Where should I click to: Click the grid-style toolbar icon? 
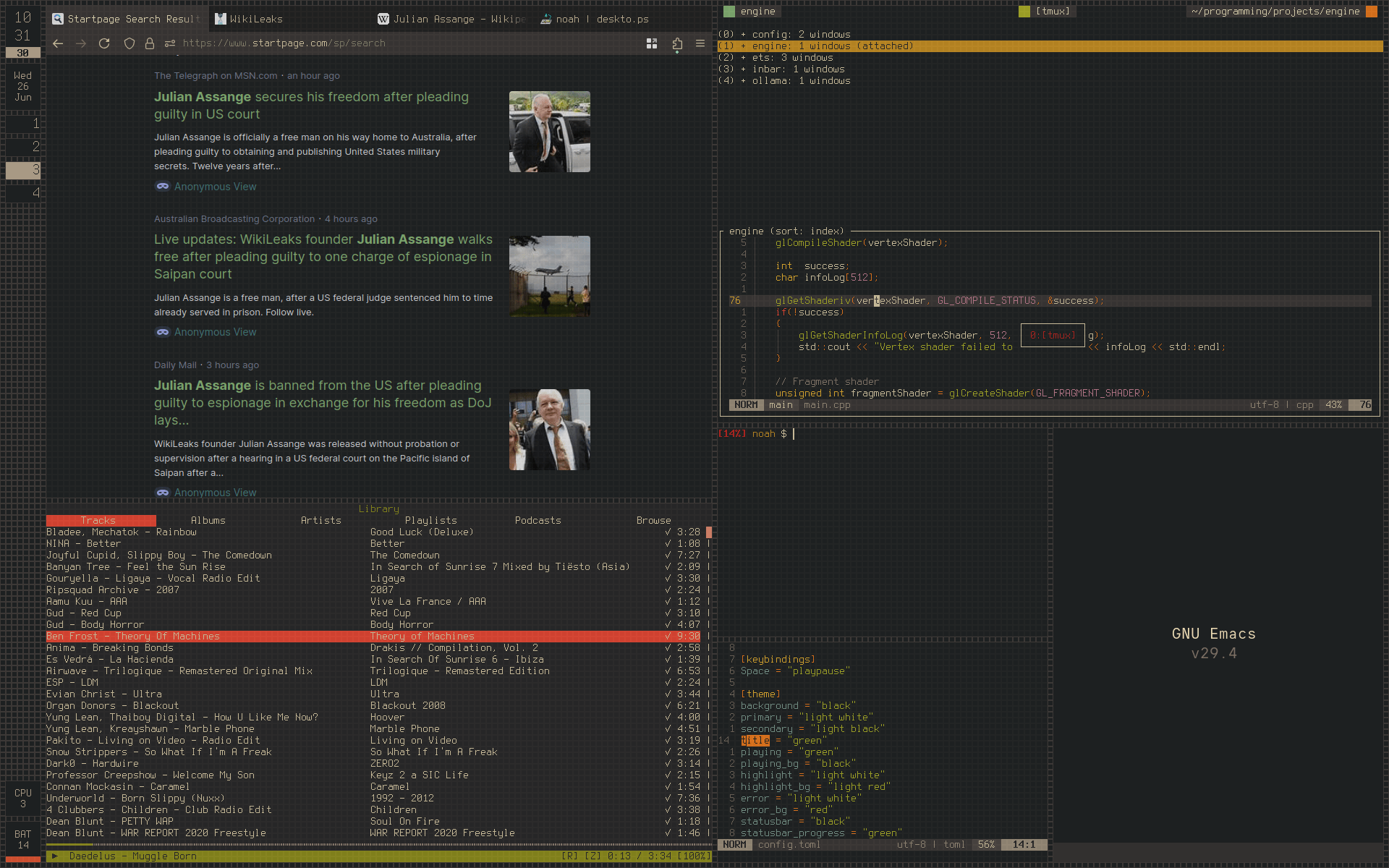pyautogui.click(x=652, y=43)
